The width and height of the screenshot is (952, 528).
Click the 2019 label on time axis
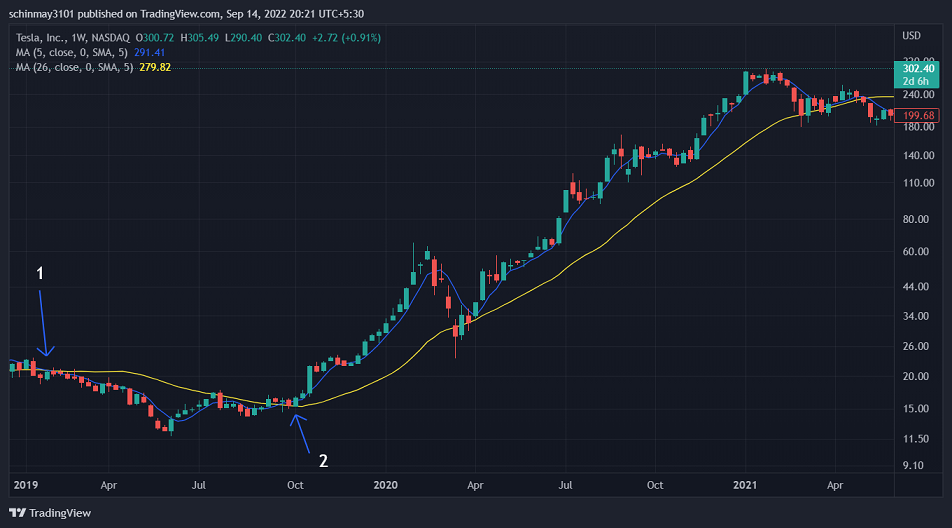[x=26, y=485]
